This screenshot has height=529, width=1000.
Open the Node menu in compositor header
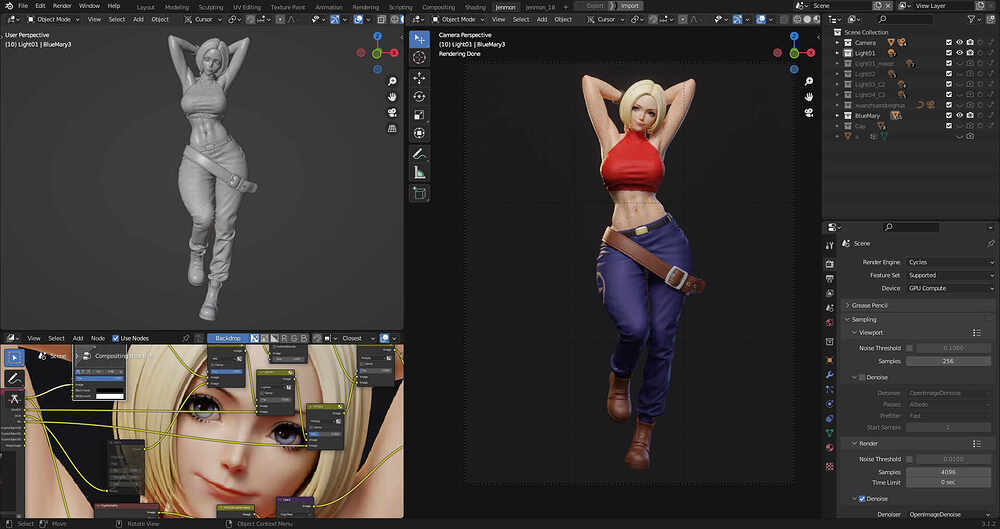click(x=98, y=338)
